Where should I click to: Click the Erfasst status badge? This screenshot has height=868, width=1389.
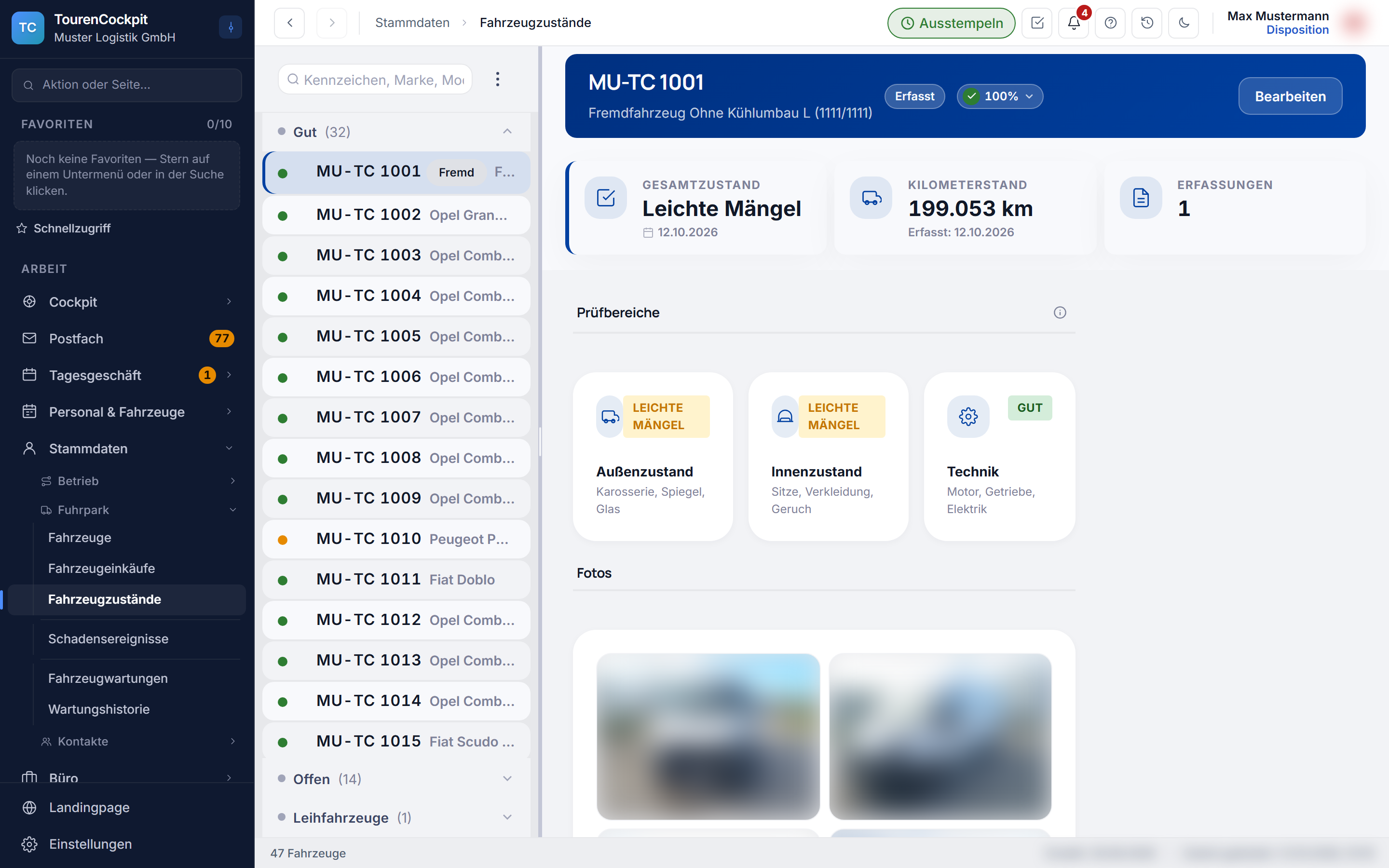pyautogui.click(x=914, y=96)
